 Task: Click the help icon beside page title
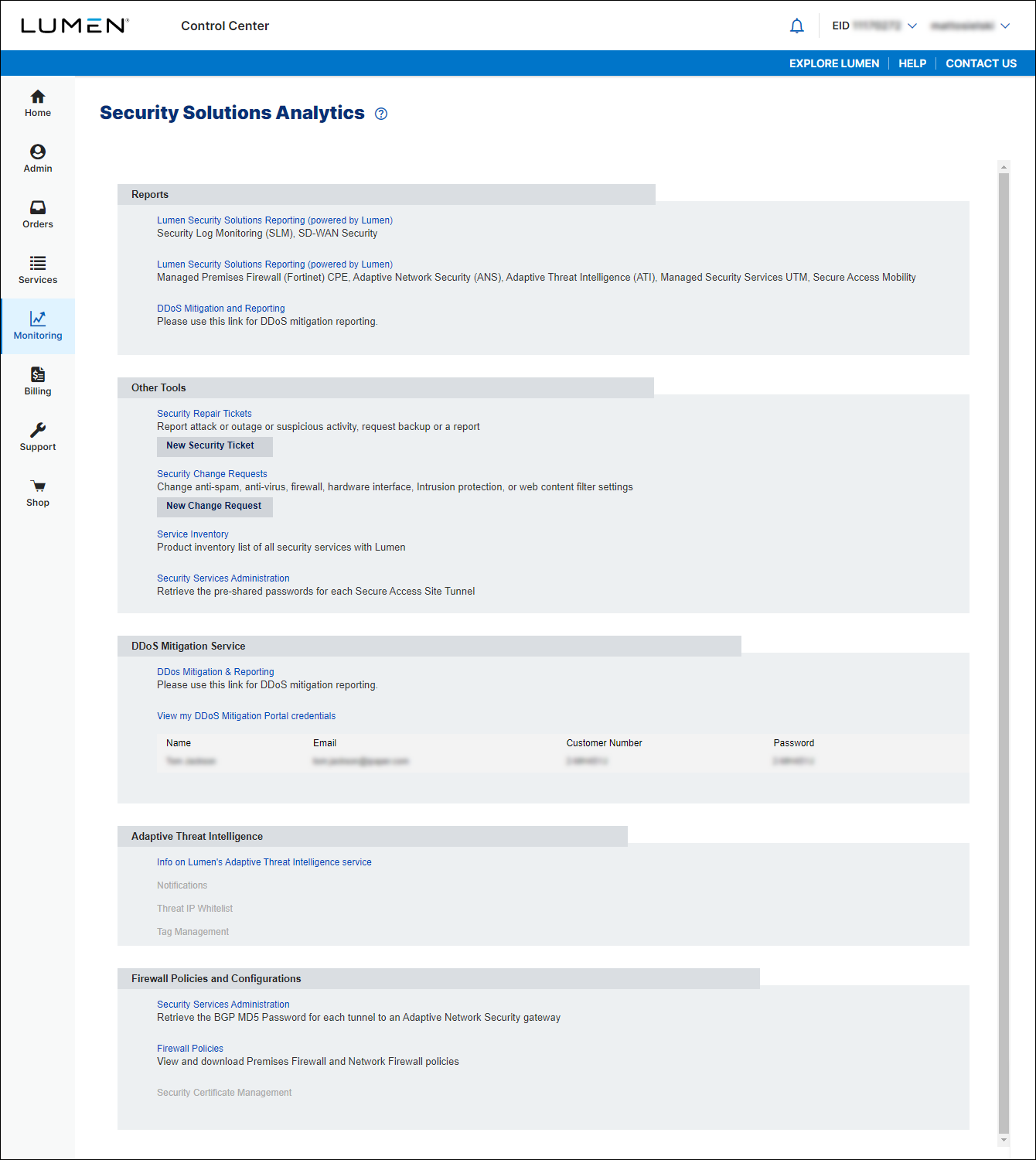[381, 114]
